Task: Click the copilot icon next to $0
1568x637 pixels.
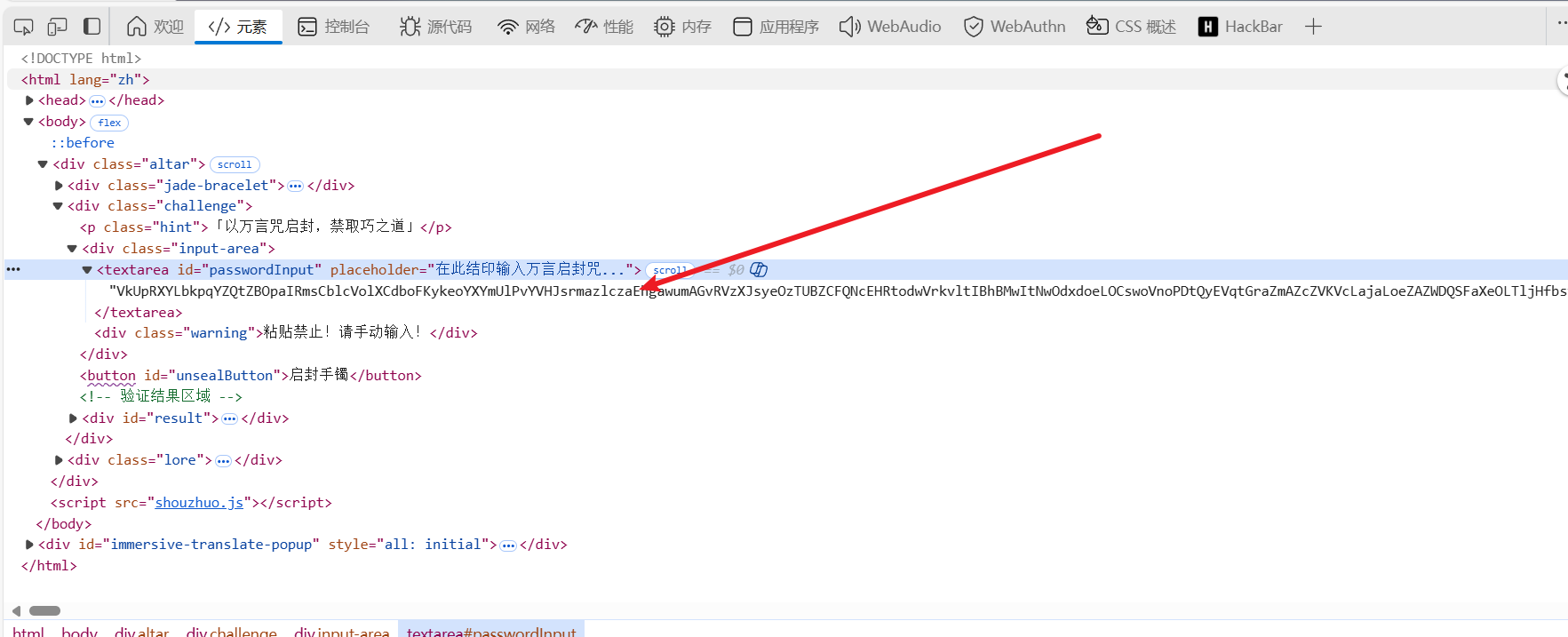Action: 759,269
